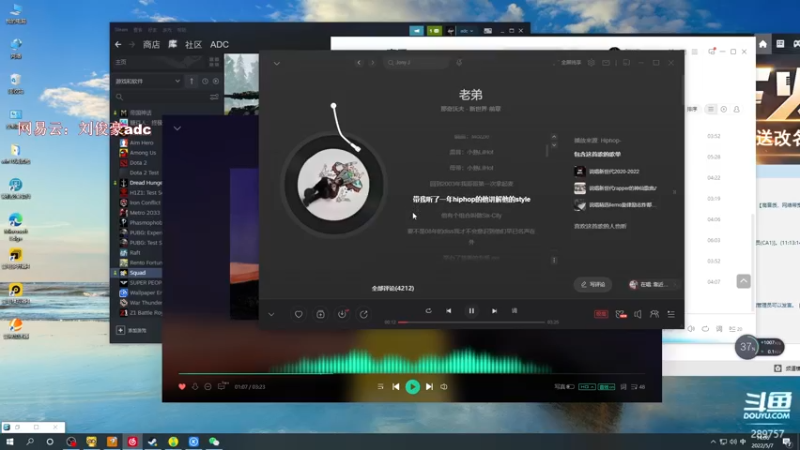Open the listen-together icon in NetEase player
This screenshot has height=450, width=800.
[x=654, y=314]
